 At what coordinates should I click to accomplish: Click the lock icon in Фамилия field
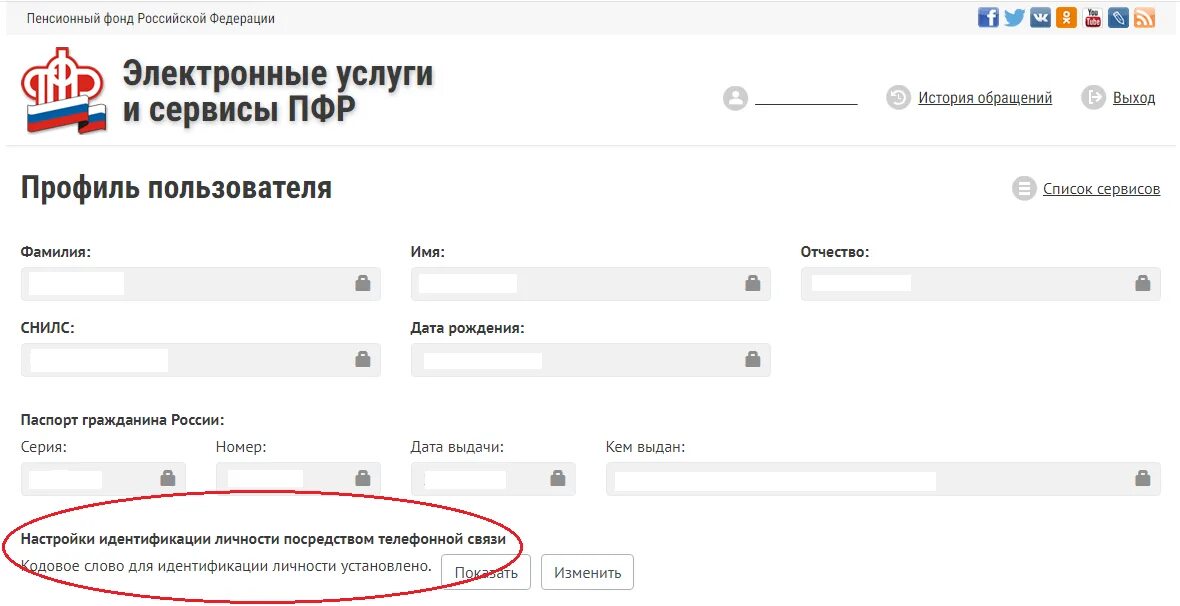click(x=363, y=283)
